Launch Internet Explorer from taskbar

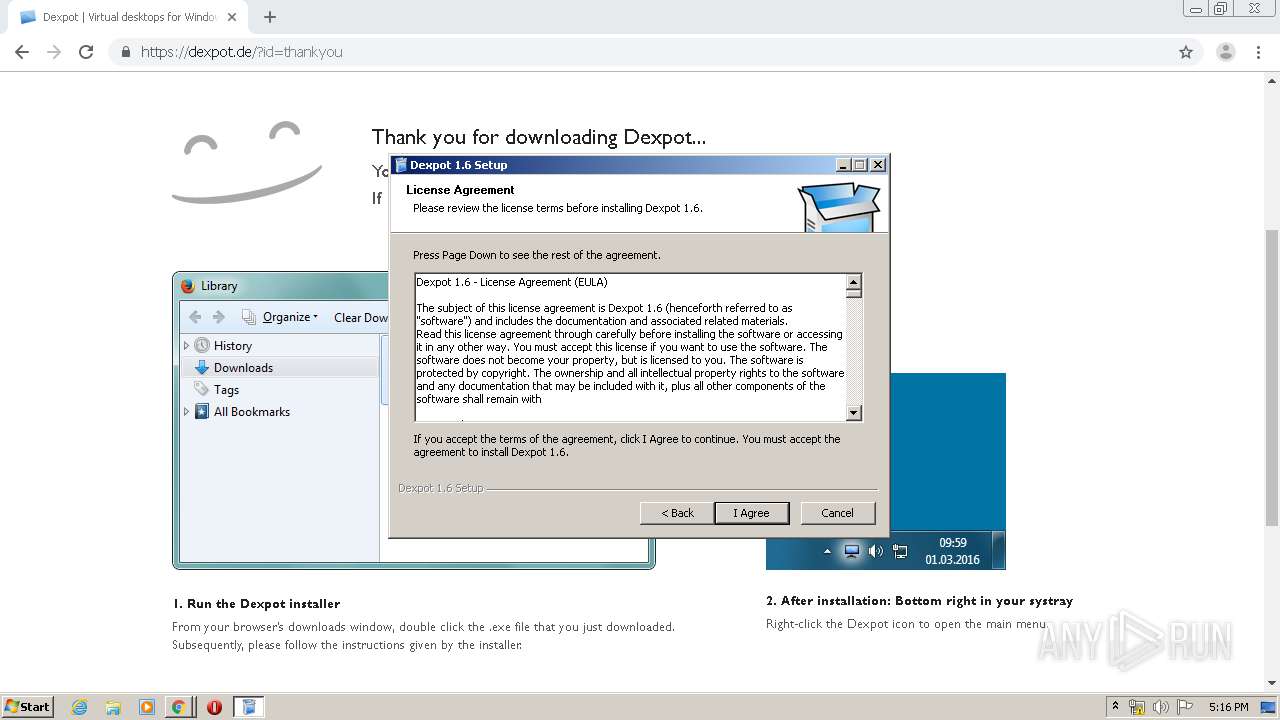(x=80, y=707)
